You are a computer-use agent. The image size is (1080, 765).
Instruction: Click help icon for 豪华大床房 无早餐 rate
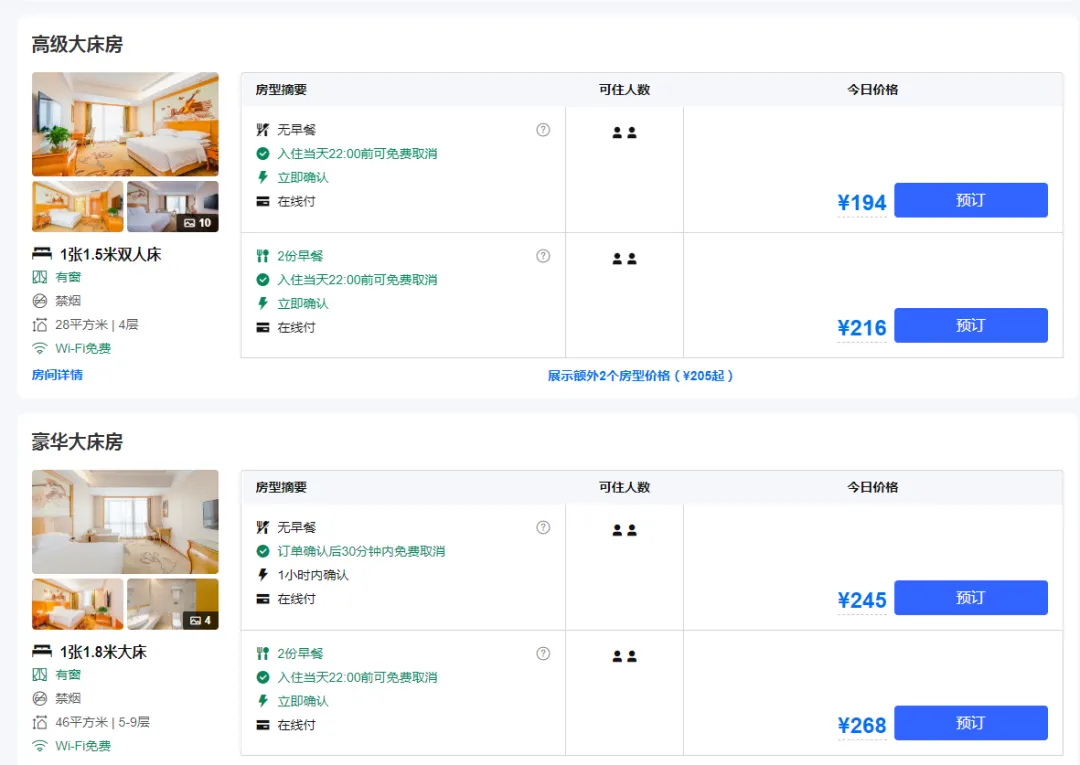coord(543,527)
